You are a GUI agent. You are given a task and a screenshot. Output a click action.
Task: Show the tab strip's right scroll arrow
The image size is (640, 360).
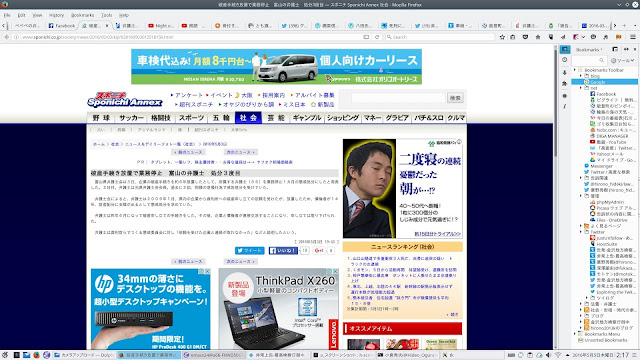click(x=615, y=25)
